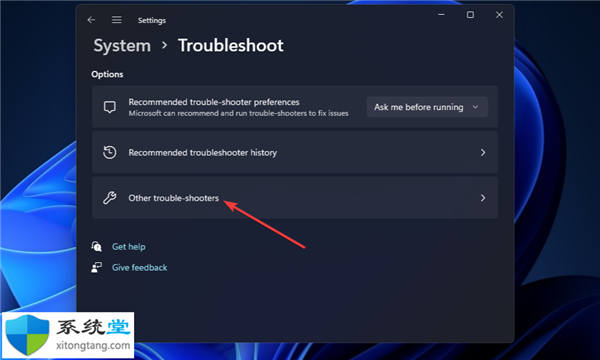
Task: Minimize the Settings window
Action: coord(441,15)
